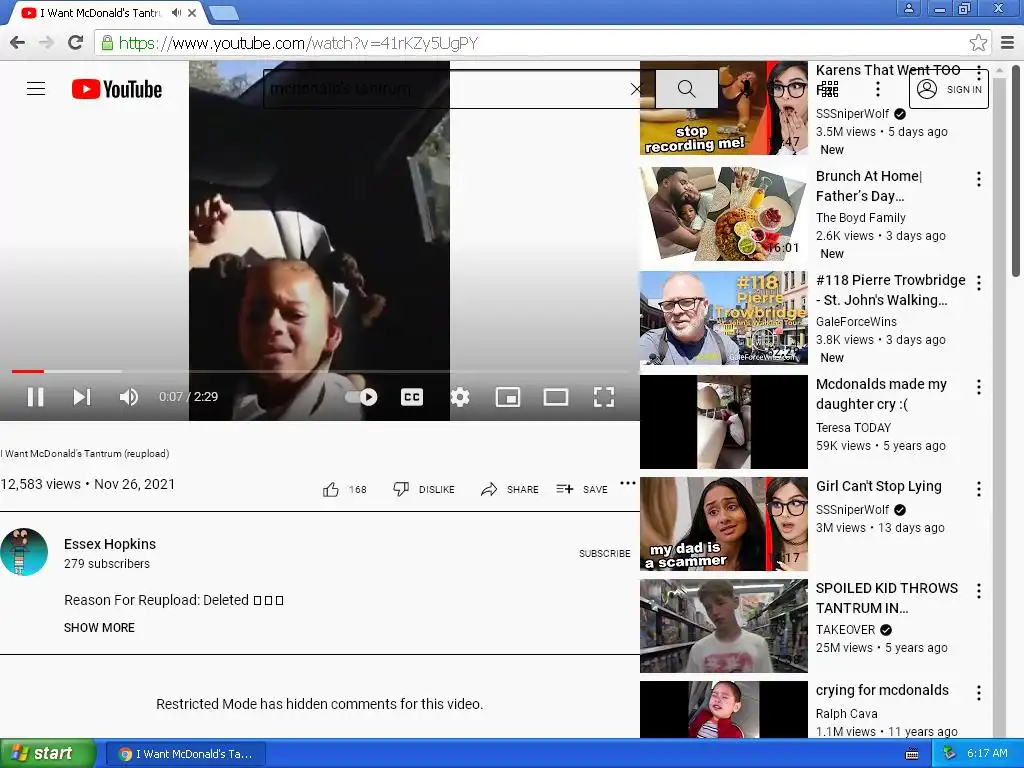Subscribe to Essex Hopkins
Image resolution: width=1024 pixels, height=768 pixels.
(605, 553)
